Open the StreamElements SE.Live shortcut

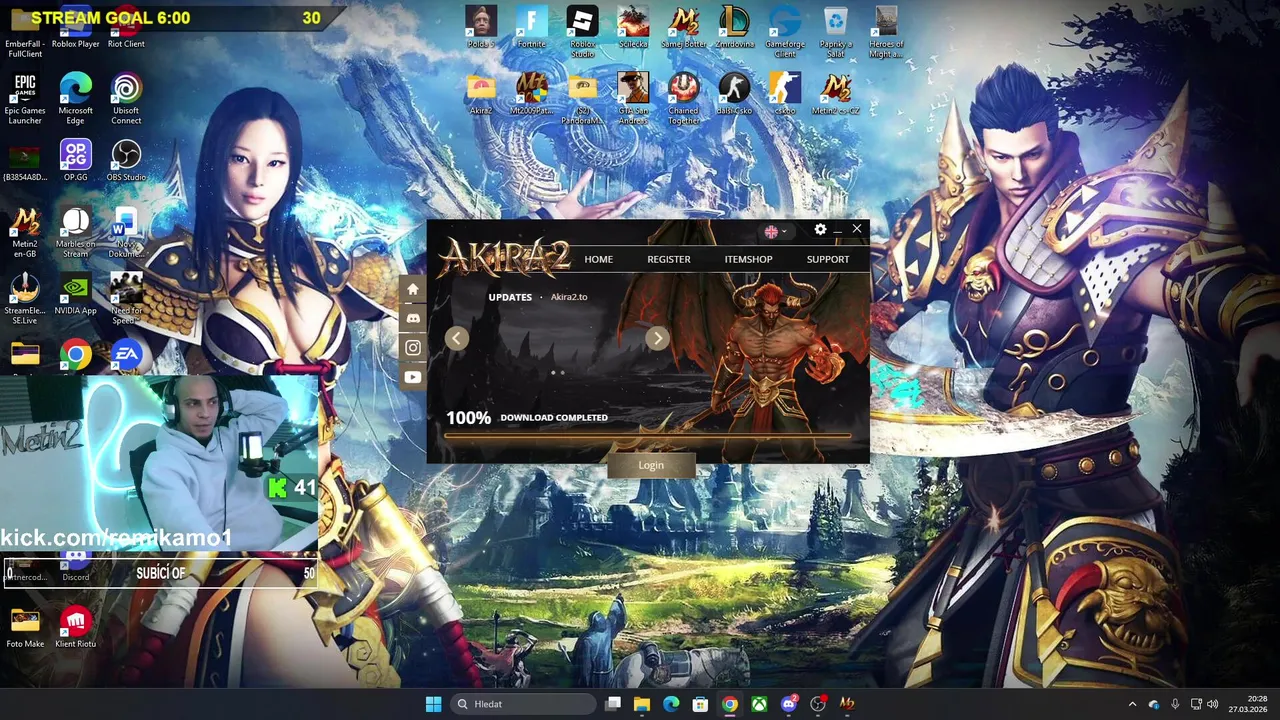coord(25,299)
